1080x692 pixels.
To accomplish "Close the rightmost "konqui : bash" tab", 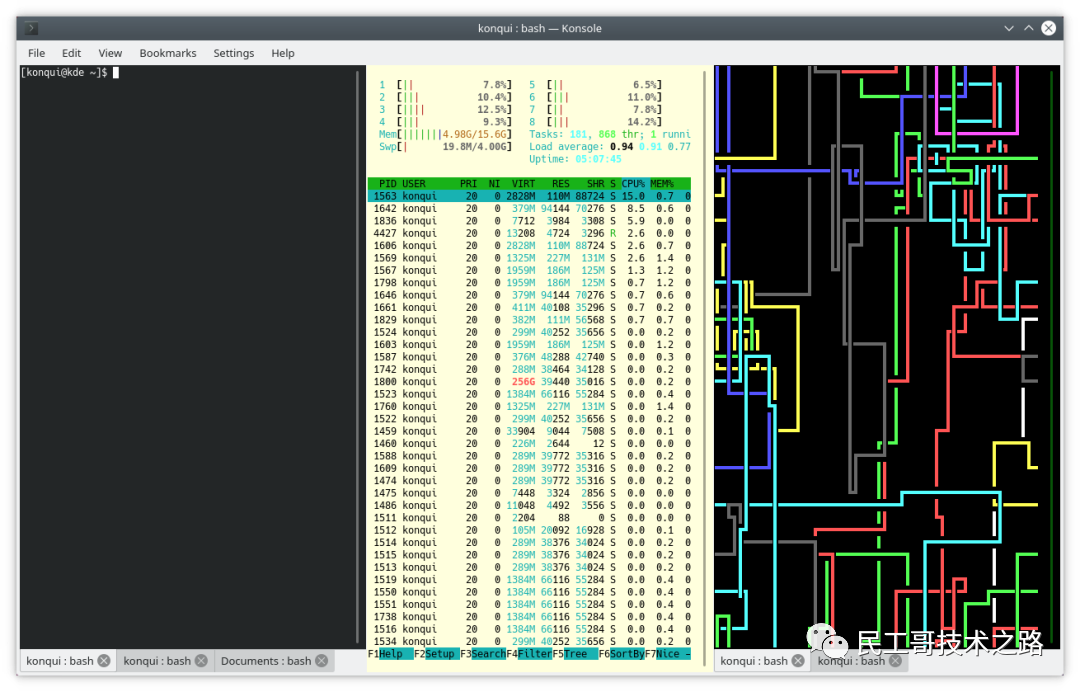I will 893,660.
